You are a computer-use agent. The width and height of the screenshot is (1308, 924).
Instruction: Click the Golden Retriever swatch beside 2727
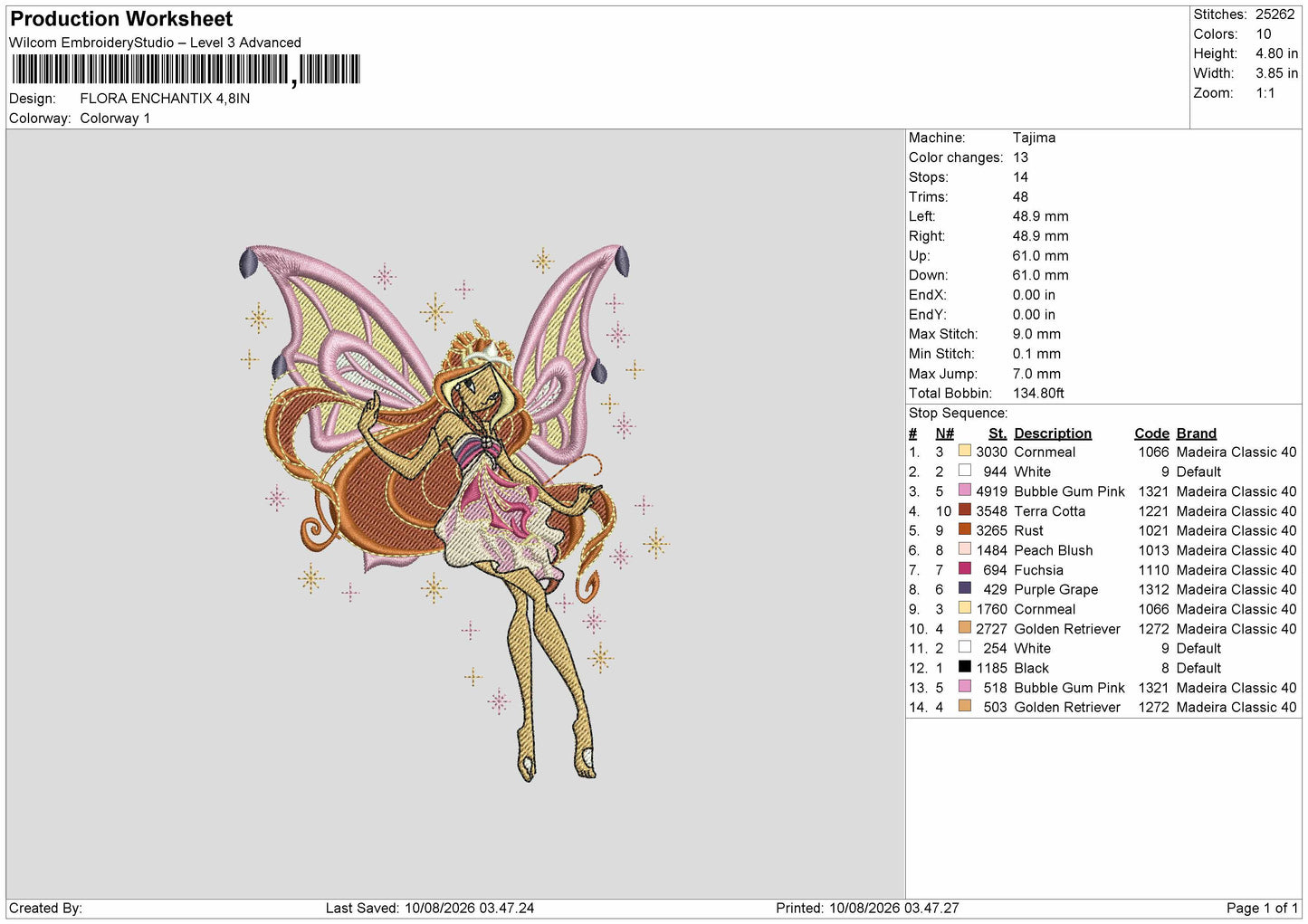click(965, 628)
